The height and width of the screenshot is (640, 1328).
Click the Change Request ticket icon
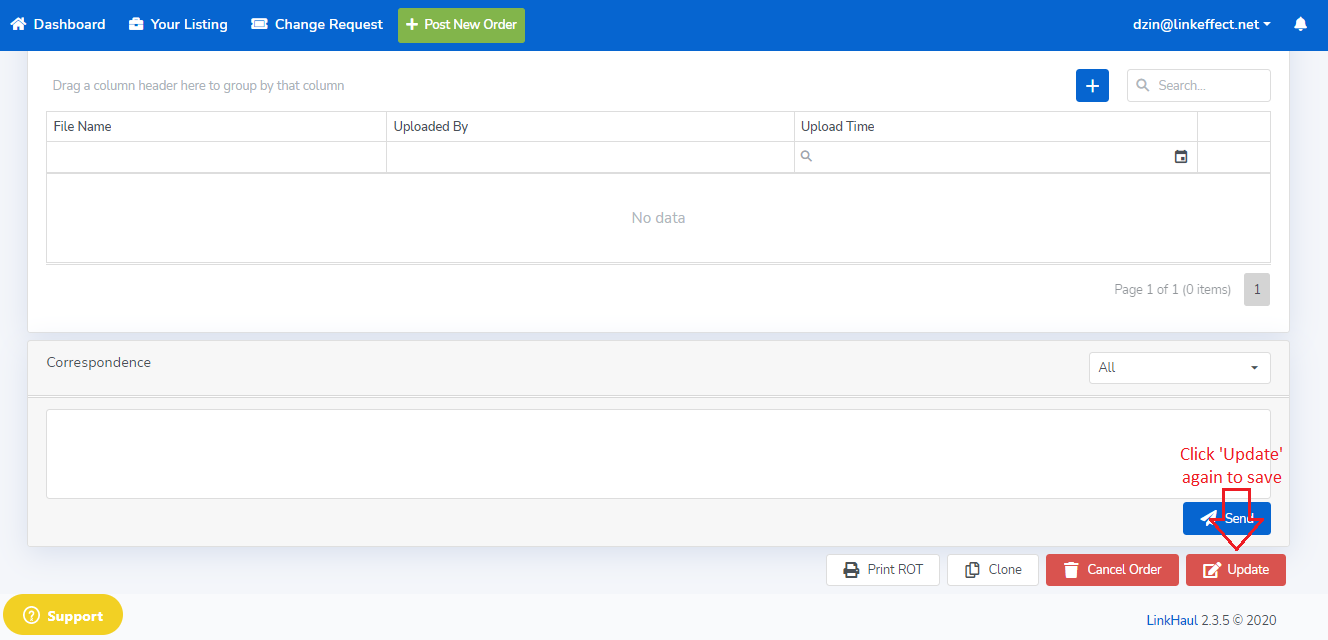259,24
